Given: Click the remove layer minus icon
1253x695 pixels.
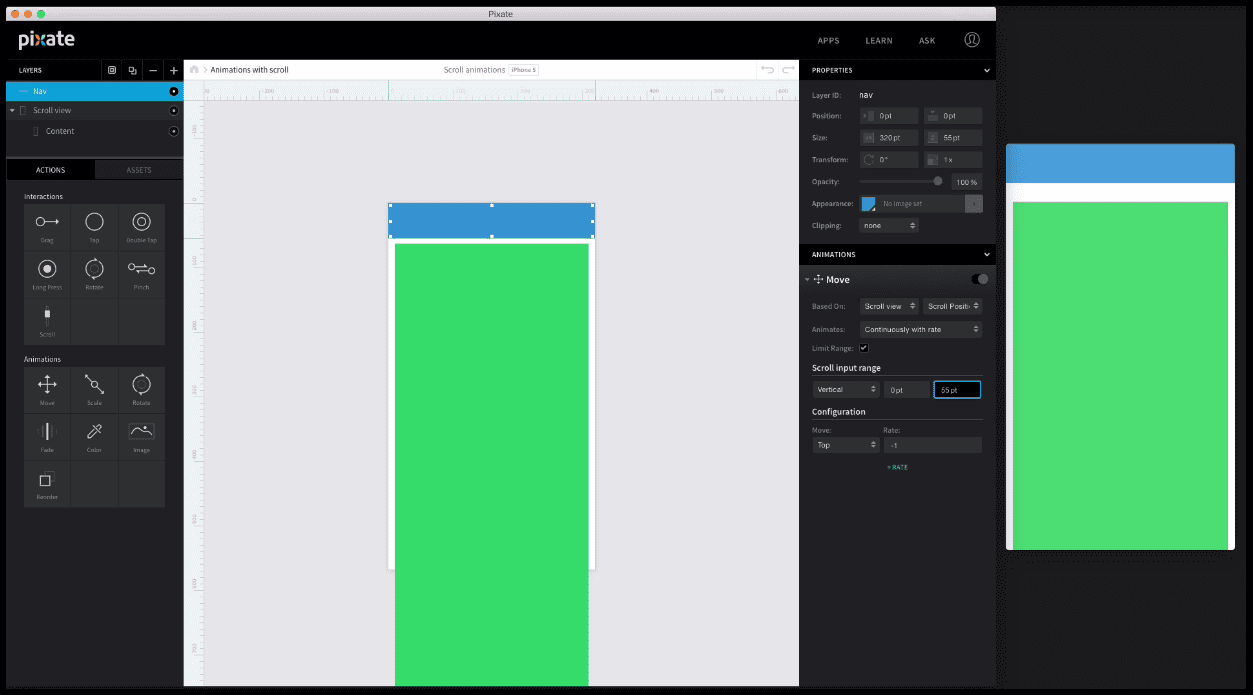Looking at the screenshot, I should (x=153, y=71).
